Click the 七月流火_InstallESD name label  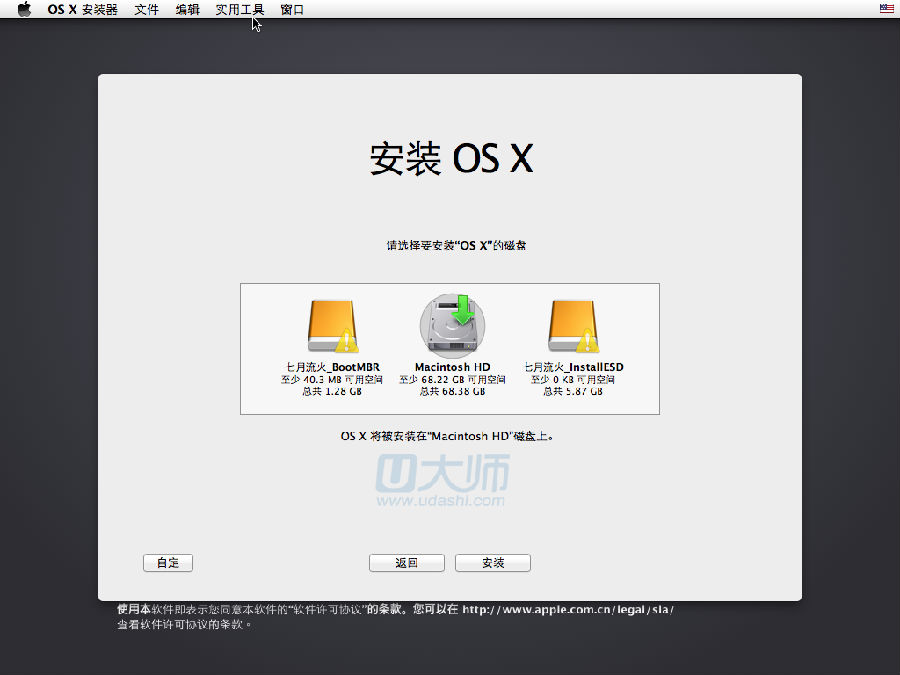click(574, 367)
